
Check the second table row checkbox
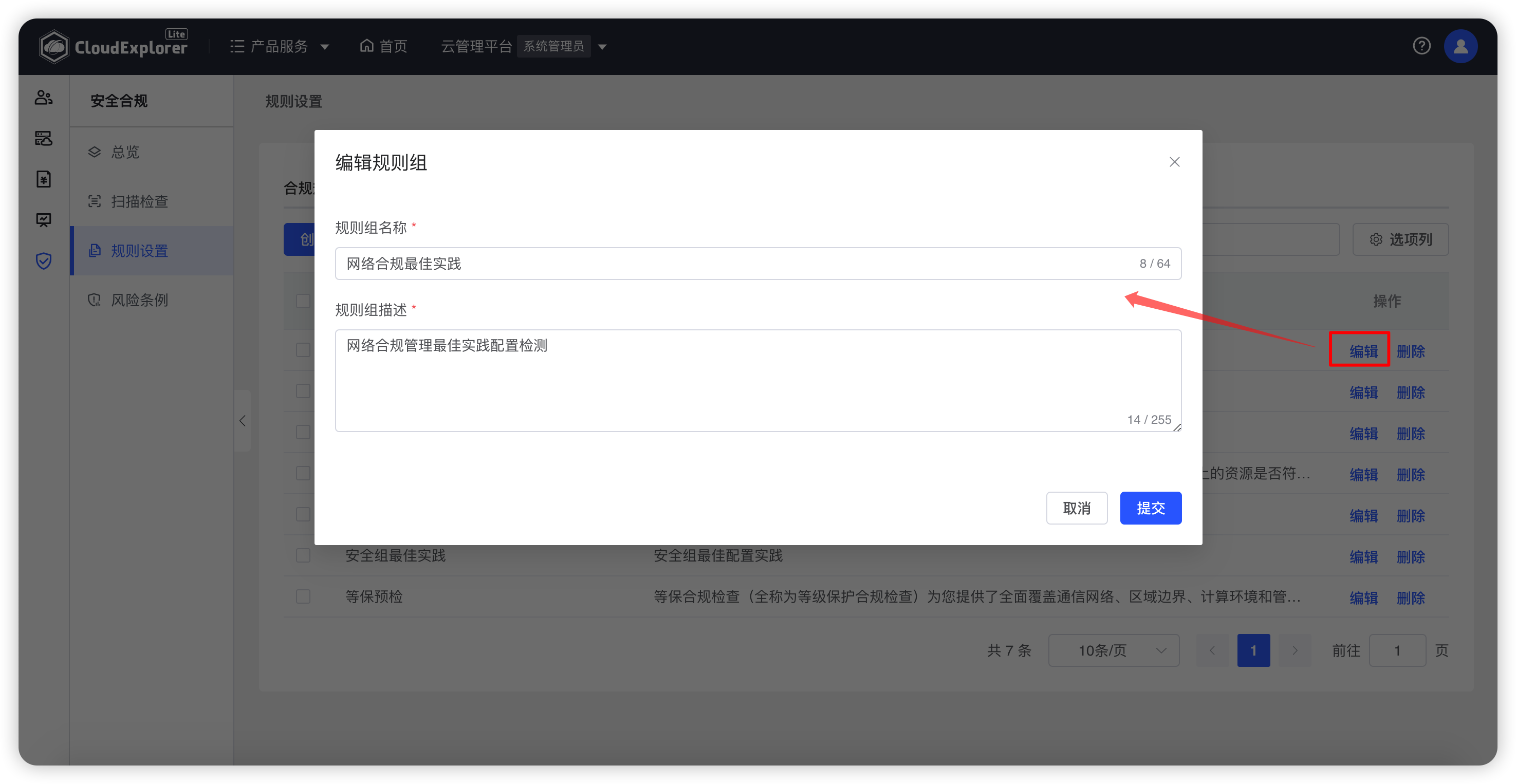(303, 390)
